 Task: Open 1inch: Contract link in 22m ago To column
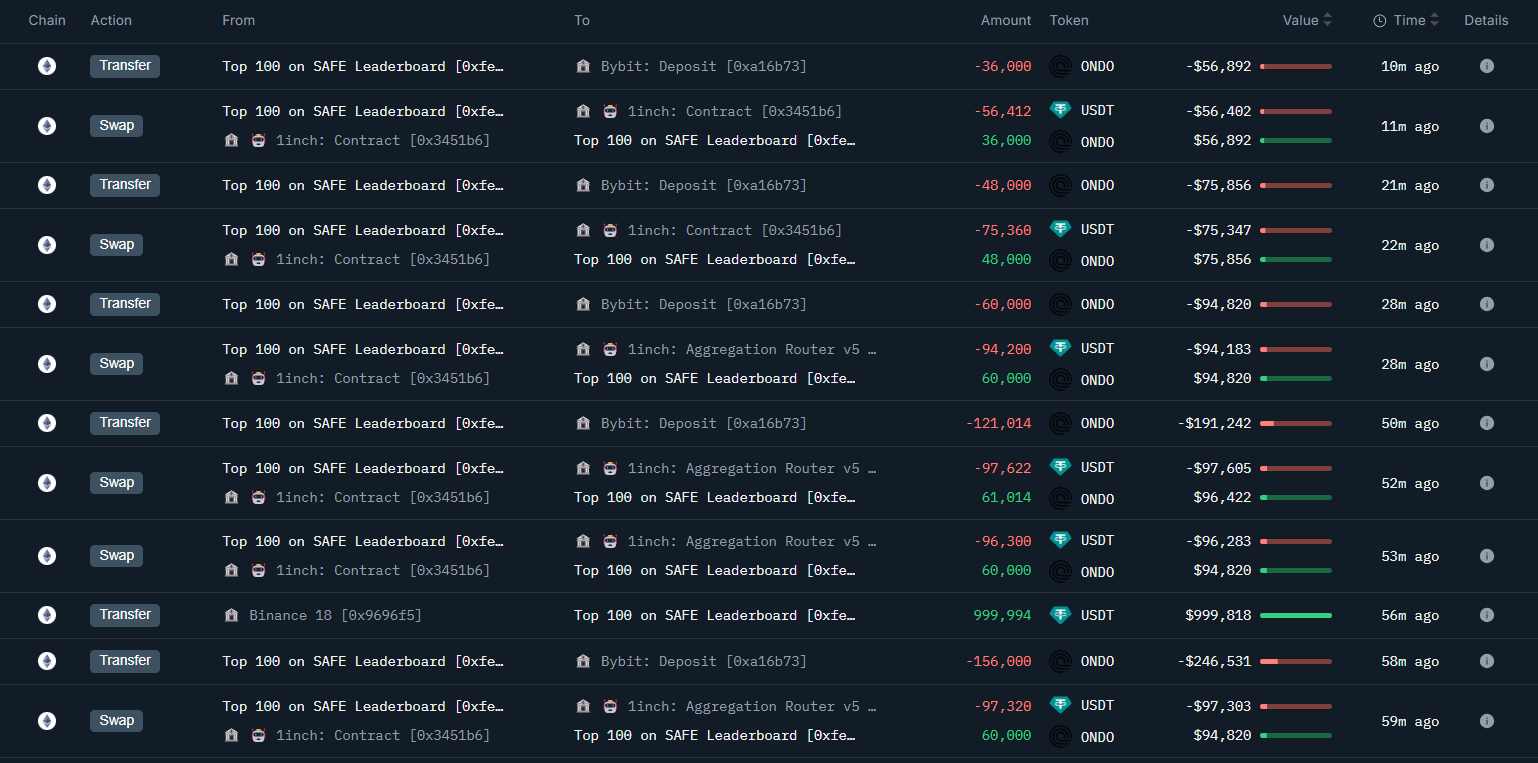click(735, 230)
